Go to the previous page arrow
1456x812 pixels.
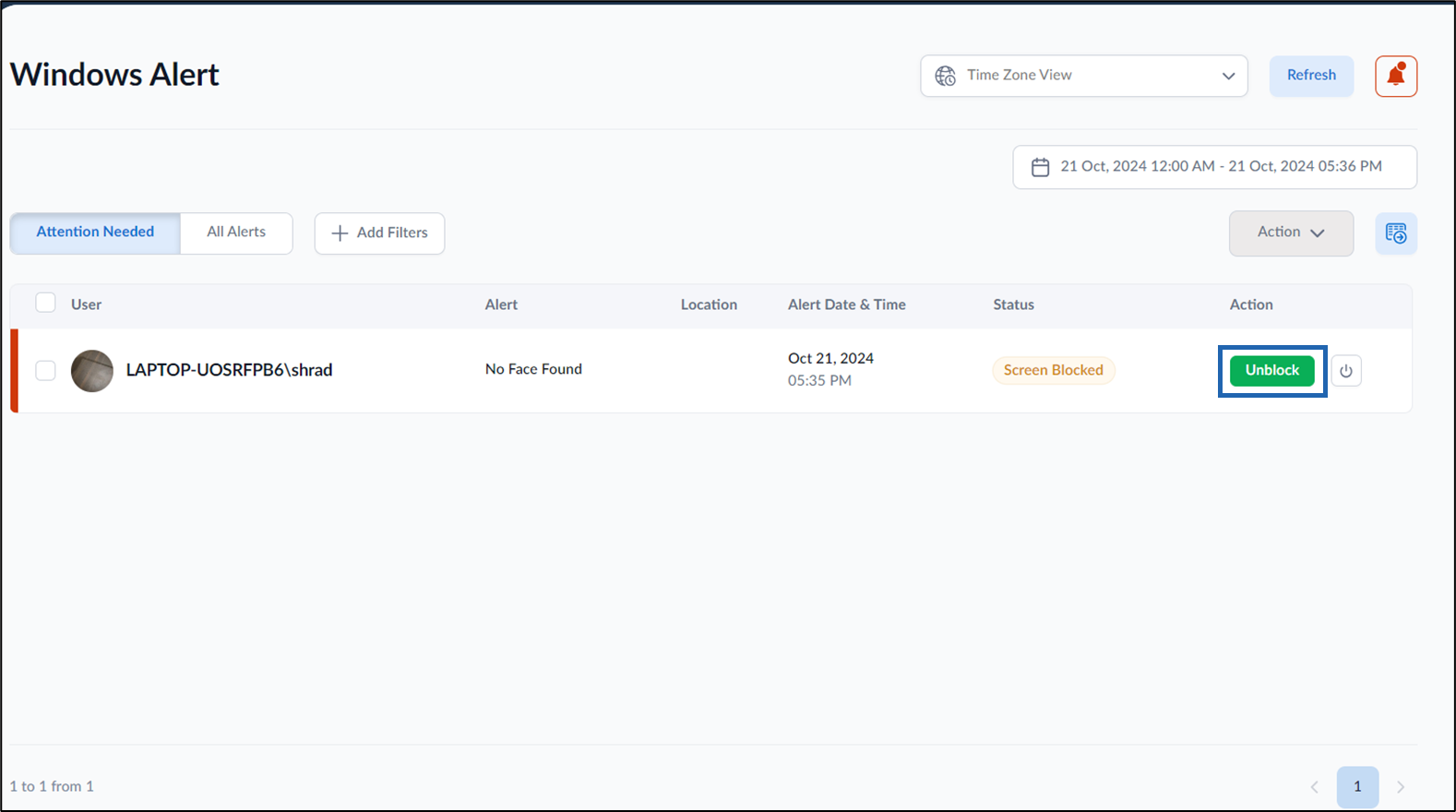pyautogui.click(x=1315, y=787)
